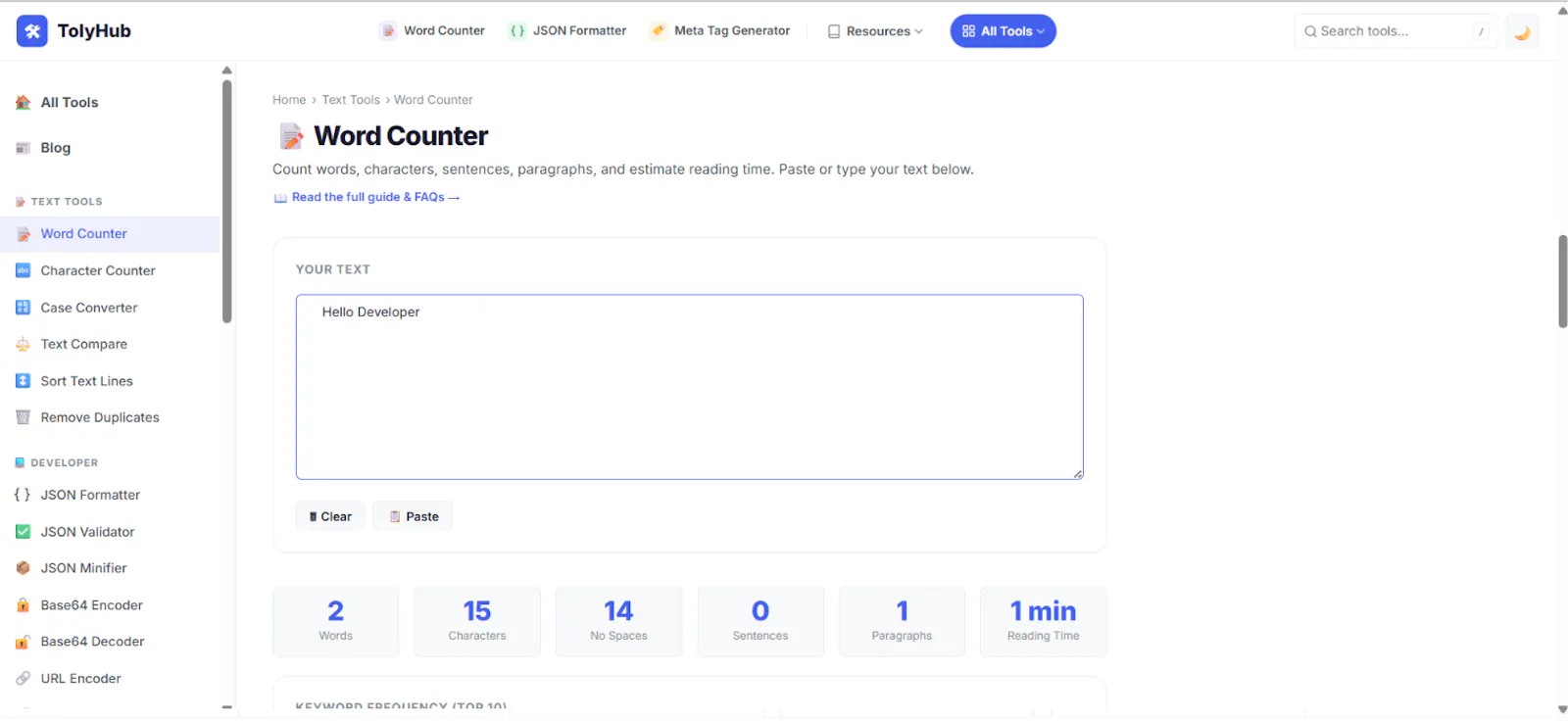Click the Remove Duplicates icon
Screen dimensions: 1568x721
pyautogui.click(x=23, y=417)
